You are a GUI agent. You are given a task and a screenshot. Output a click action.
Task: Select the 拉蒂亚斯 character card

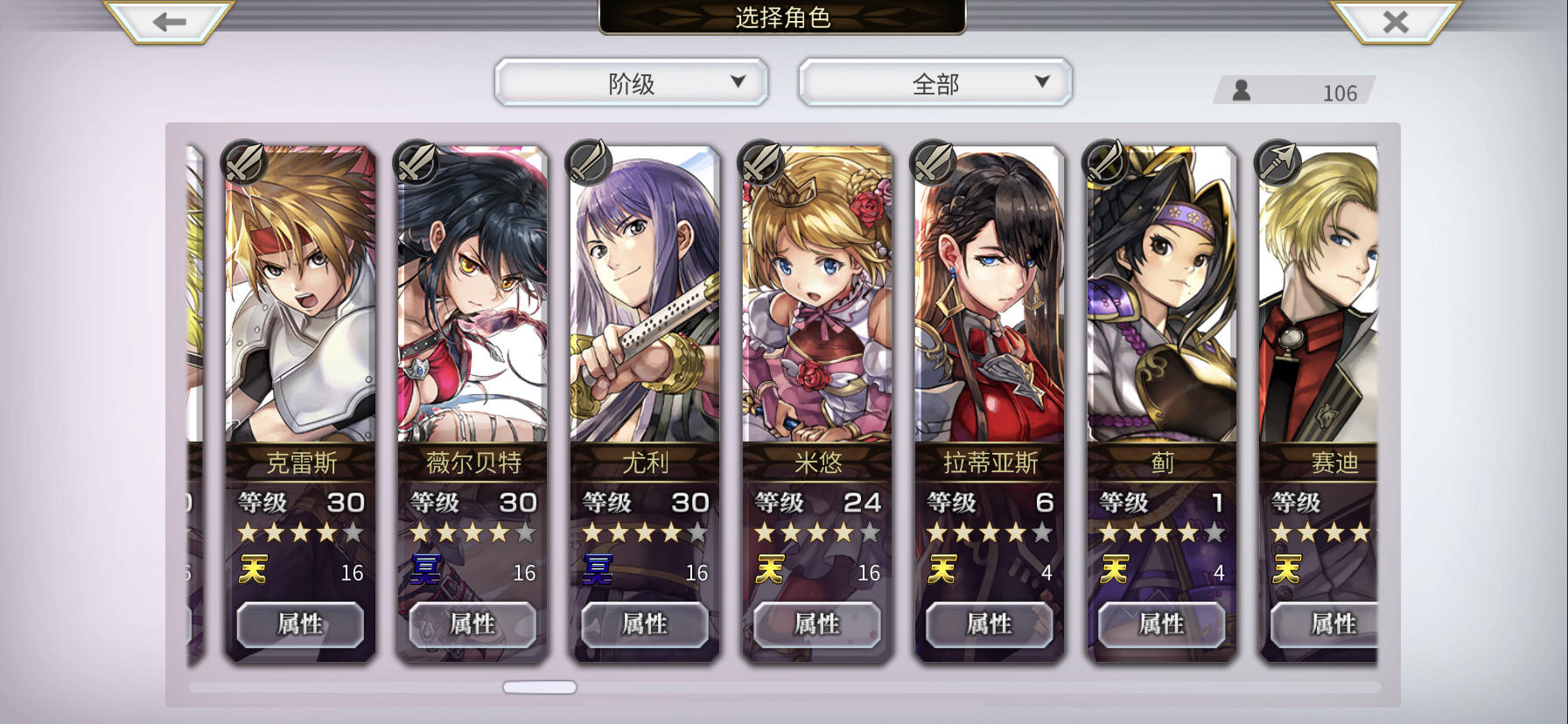click(990, 402)
